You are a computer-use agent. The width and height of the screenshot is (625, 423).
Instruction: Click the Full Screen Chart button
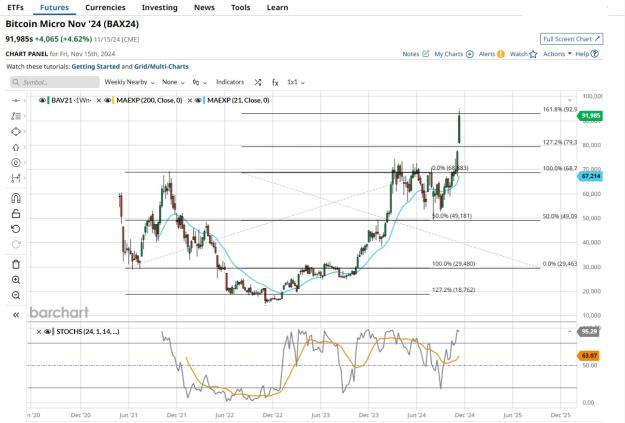tap(571, 39)
